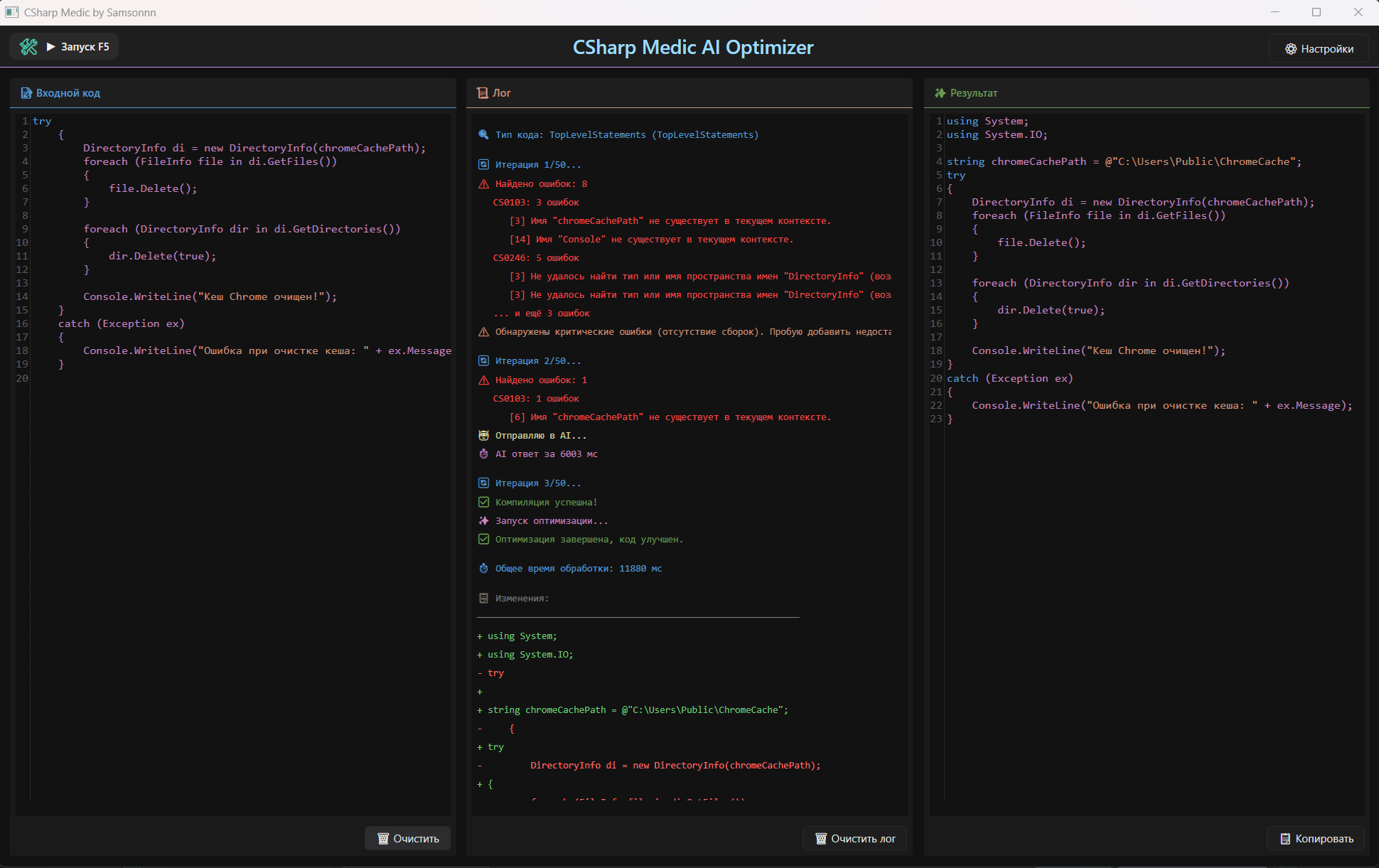Click warning icon beside Найдено ошибок: 8
Screen dimensions: 1379x868
(483, 184)
